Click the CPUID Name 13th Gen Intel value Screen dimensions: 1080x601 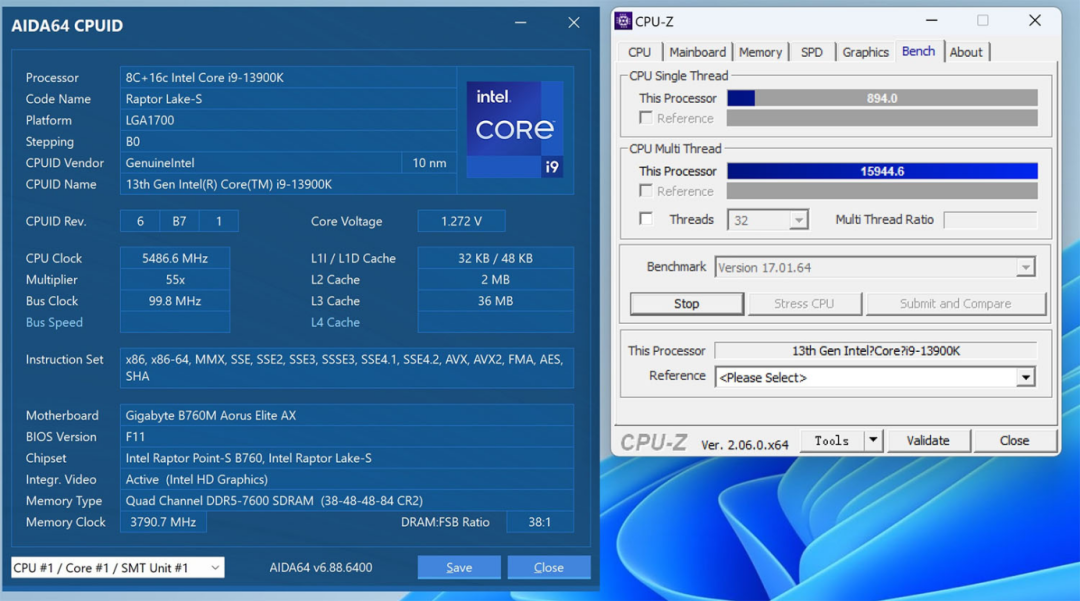click(288, 184)
